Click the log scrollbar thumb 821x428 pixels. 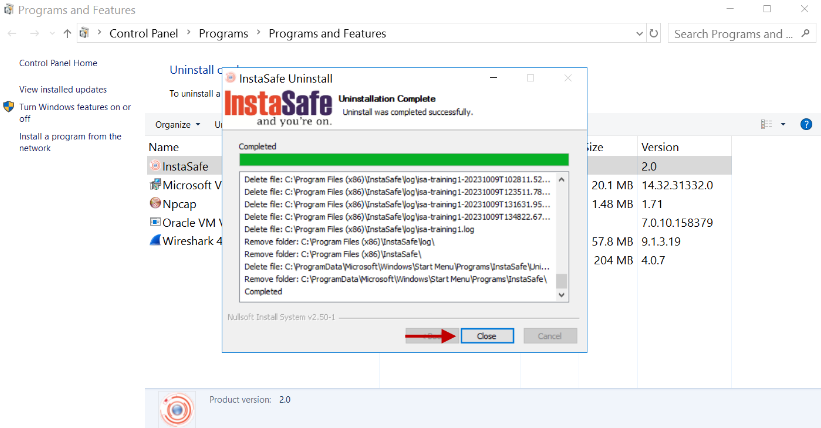pyautogui.click(x=561, y=281)
